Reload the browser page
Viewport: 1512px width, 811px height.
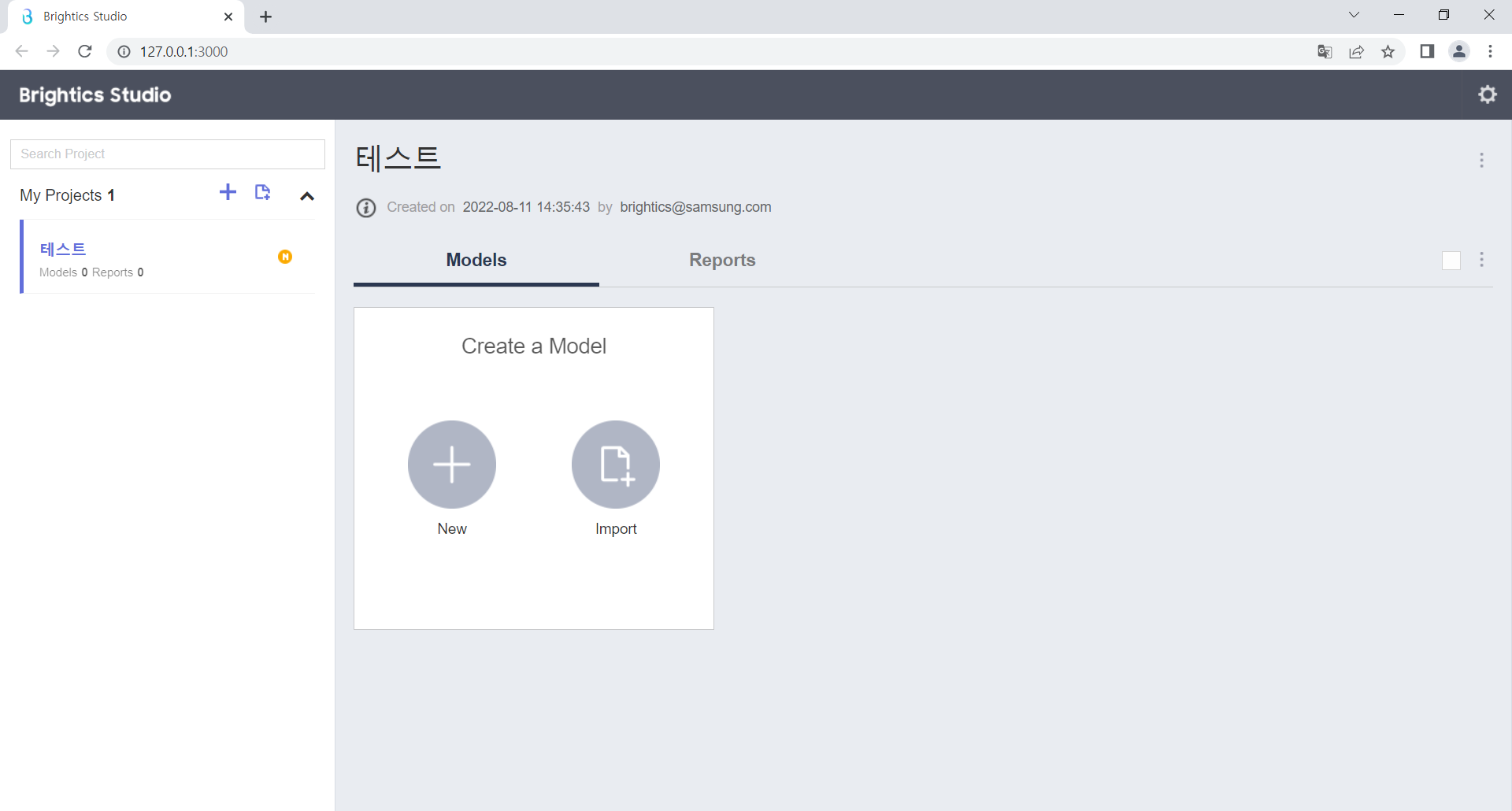tap(85, 51)
